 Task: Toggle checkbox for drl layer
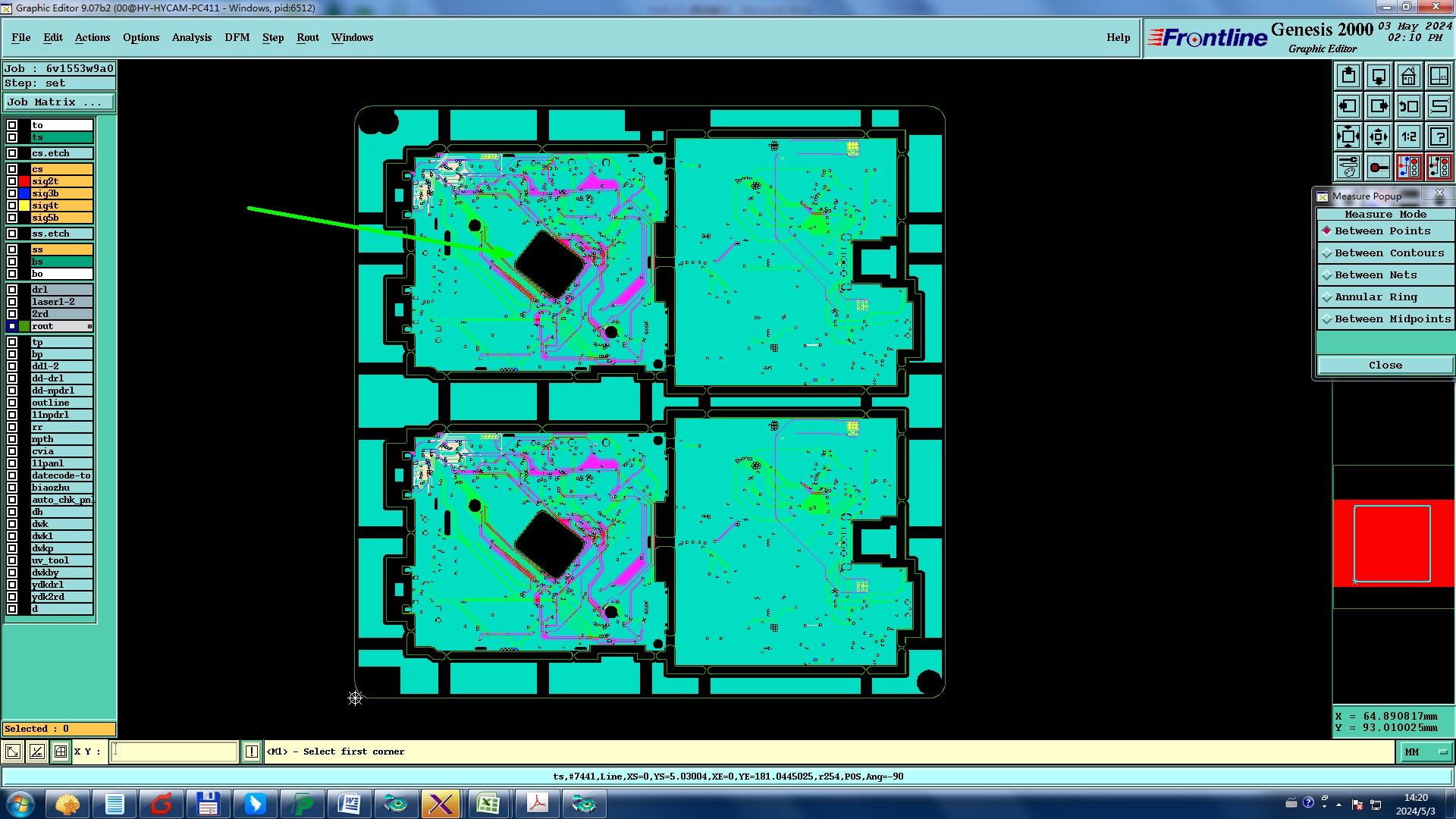(12, 290)
